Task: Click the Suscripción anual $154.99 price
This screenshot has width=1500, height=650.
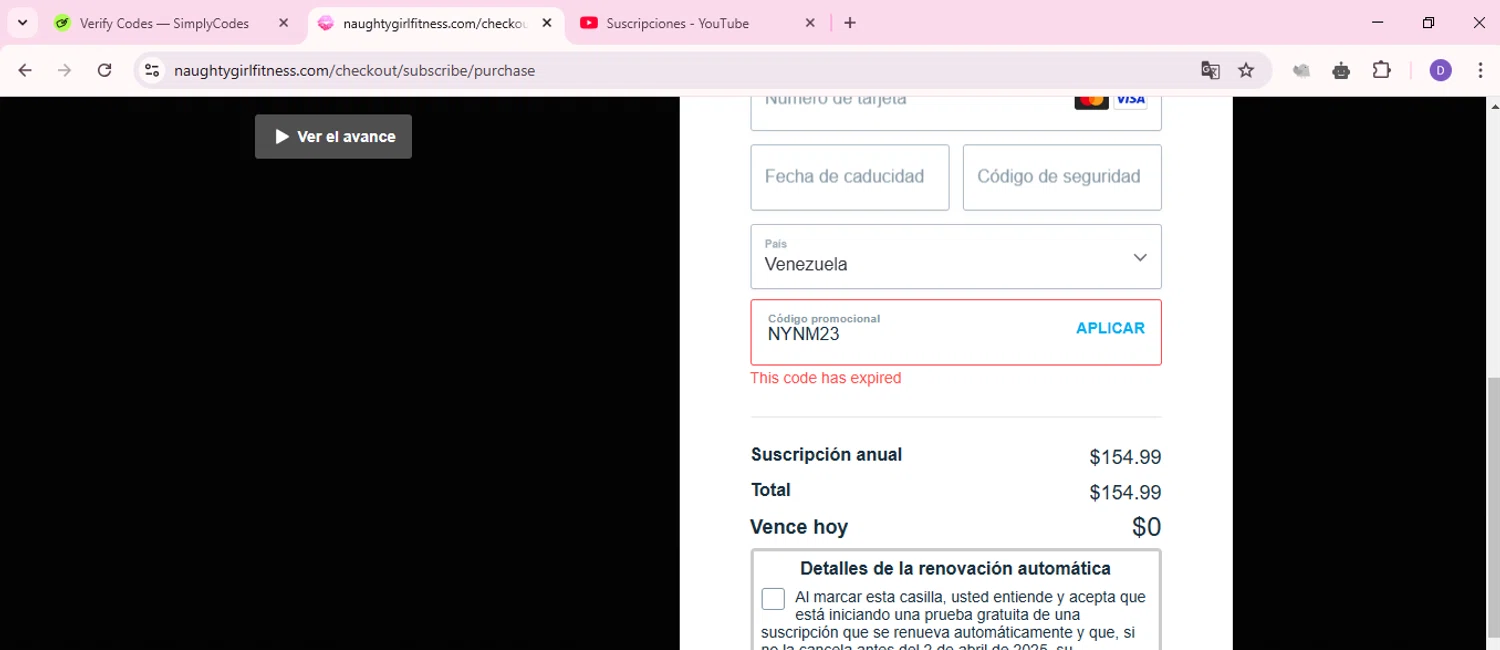Action: click(1125, 457)
